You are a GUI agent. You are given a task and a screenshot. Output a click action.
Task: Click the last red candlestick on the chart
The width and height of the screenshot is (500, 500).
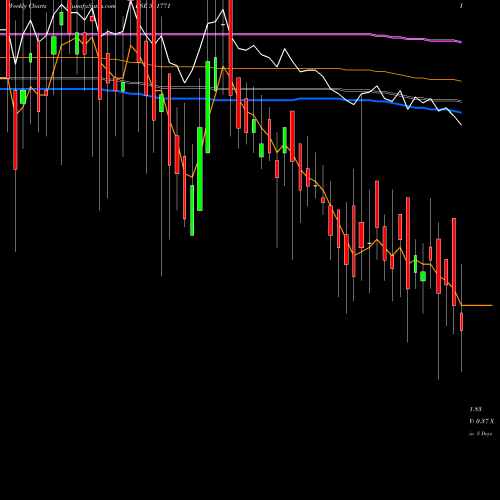point(461,322)
